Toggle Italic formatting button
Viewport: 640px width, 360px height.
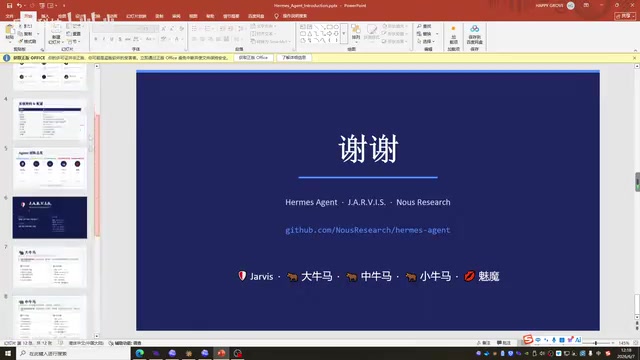(x=104, y=39)
